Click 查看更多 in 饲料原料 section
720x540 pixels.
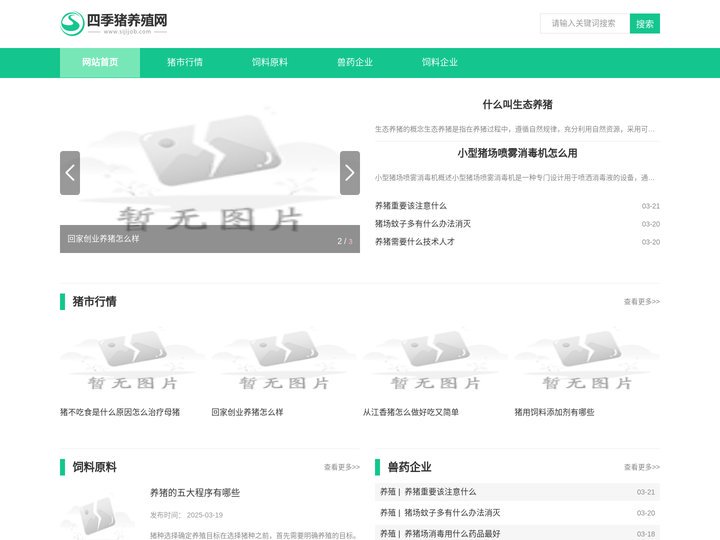coord(342,467)
